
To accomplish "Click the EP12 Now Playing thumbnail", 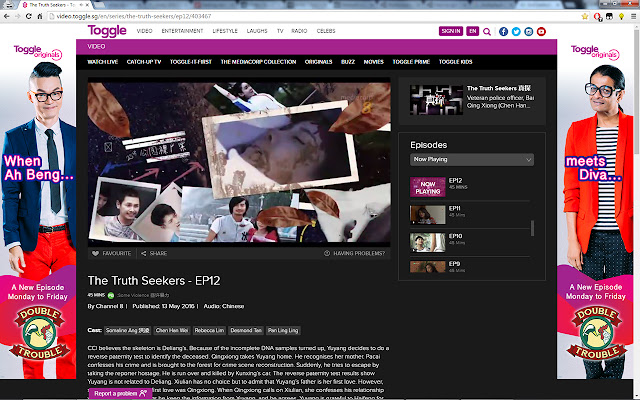I will click(428, 187).
